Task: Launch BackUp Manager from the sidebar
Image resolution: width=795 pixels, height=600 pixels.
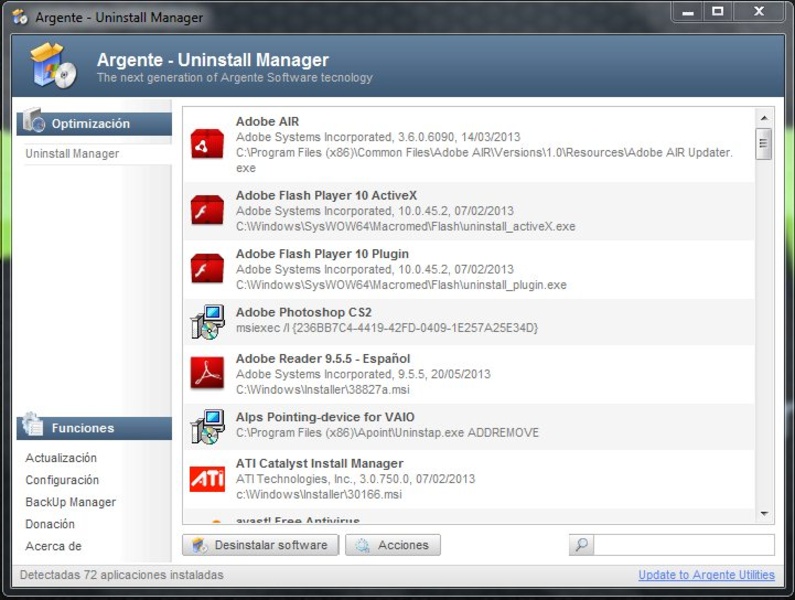Action: tap(70, 502)
